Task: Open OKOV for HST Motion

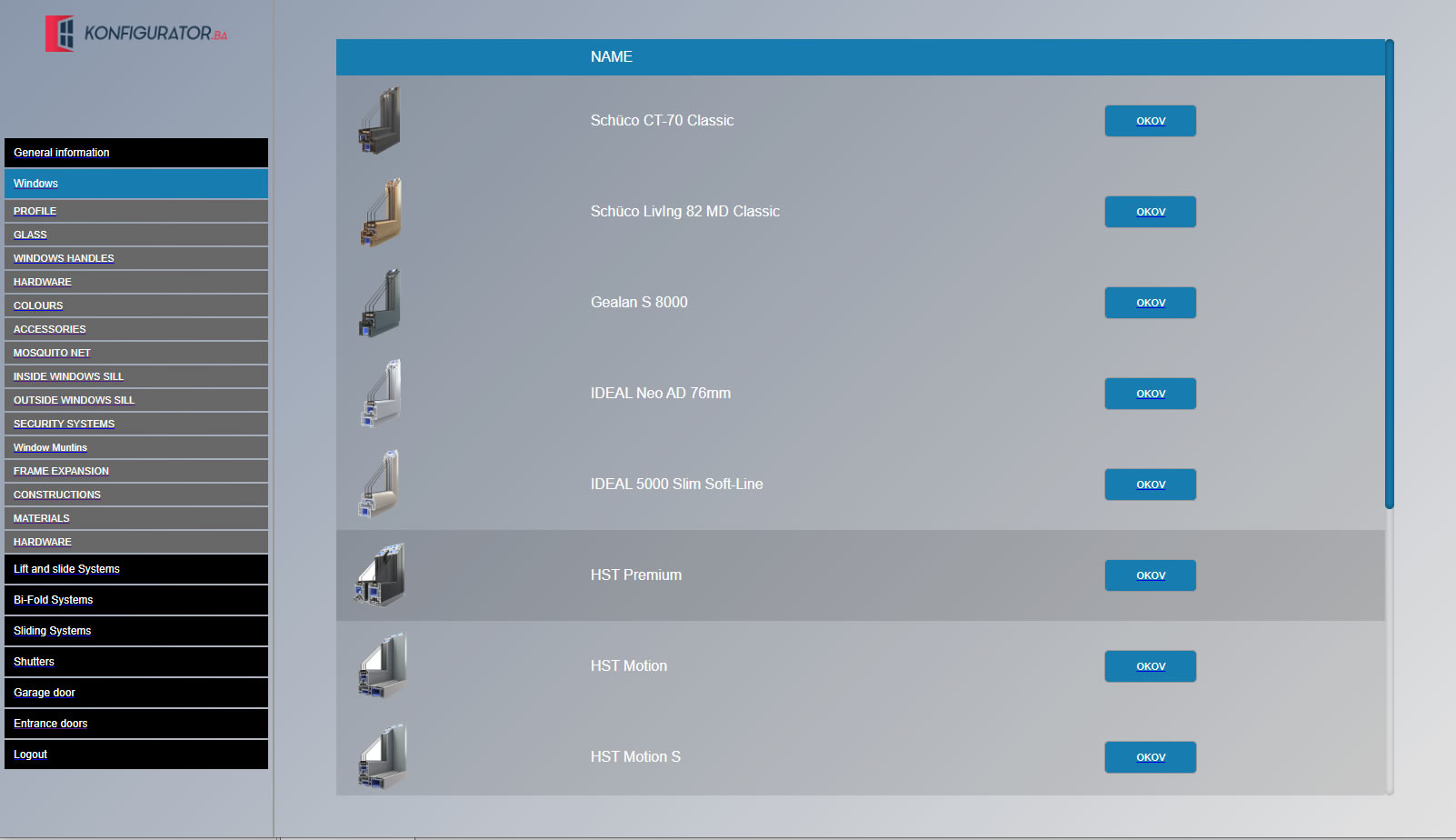Action: click(x=1151, y=666)
